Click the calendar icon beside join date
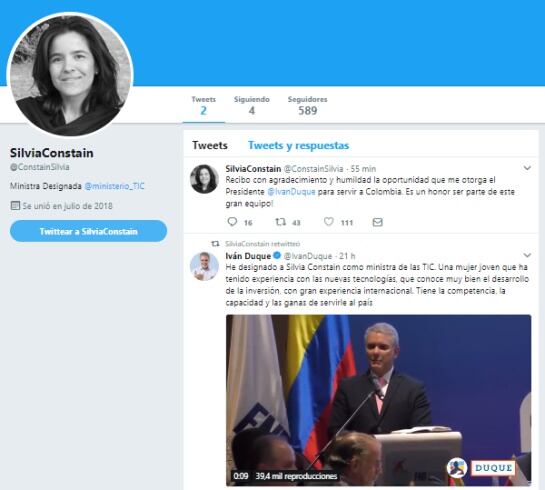Viewport: 545px width, 490px height. [x=15, y=206]
